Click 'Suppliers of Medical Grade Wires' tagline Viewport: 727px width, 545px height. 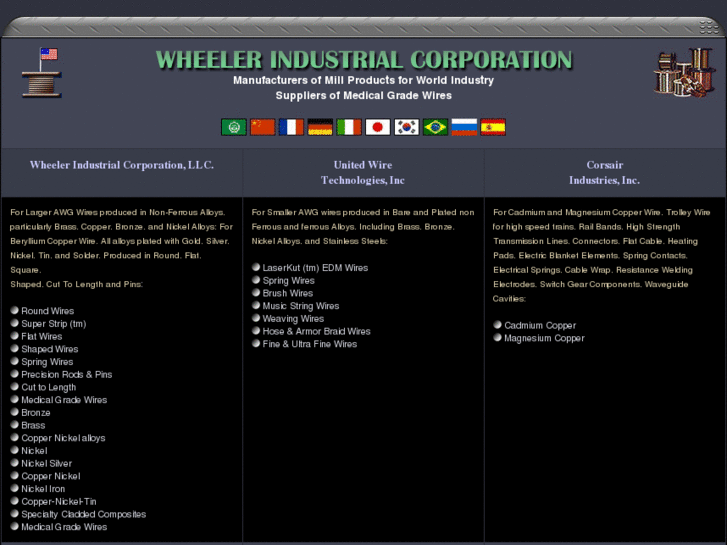click(x=364, y=96)
